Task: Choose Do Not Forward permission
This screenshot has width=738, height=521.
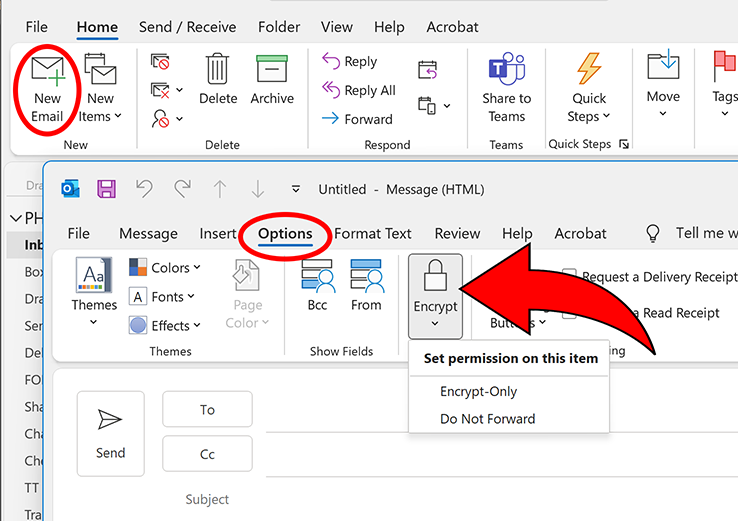Action: click(487, 419)
